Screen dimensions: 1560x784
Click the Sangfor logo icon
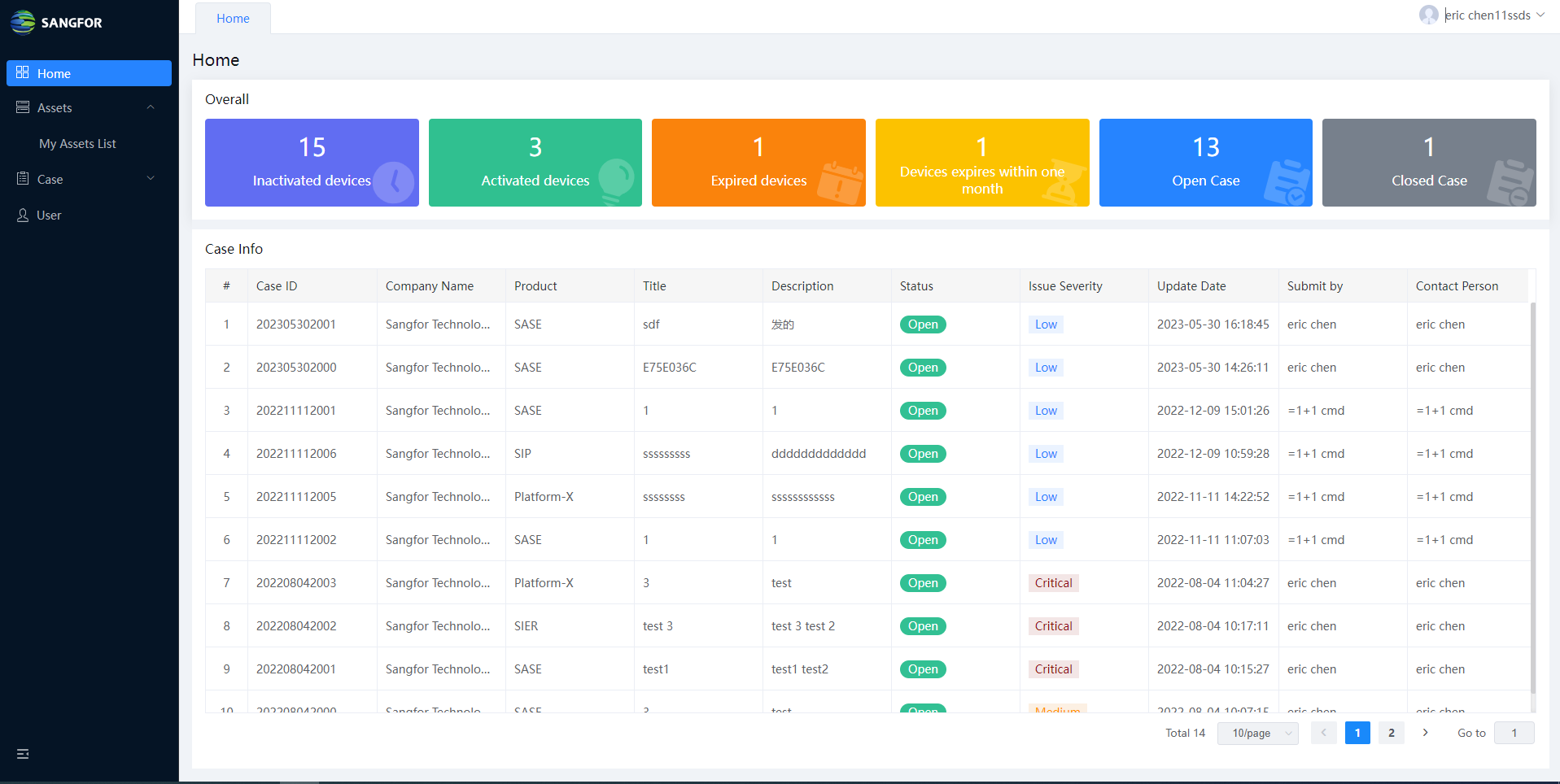click(23, 22)
